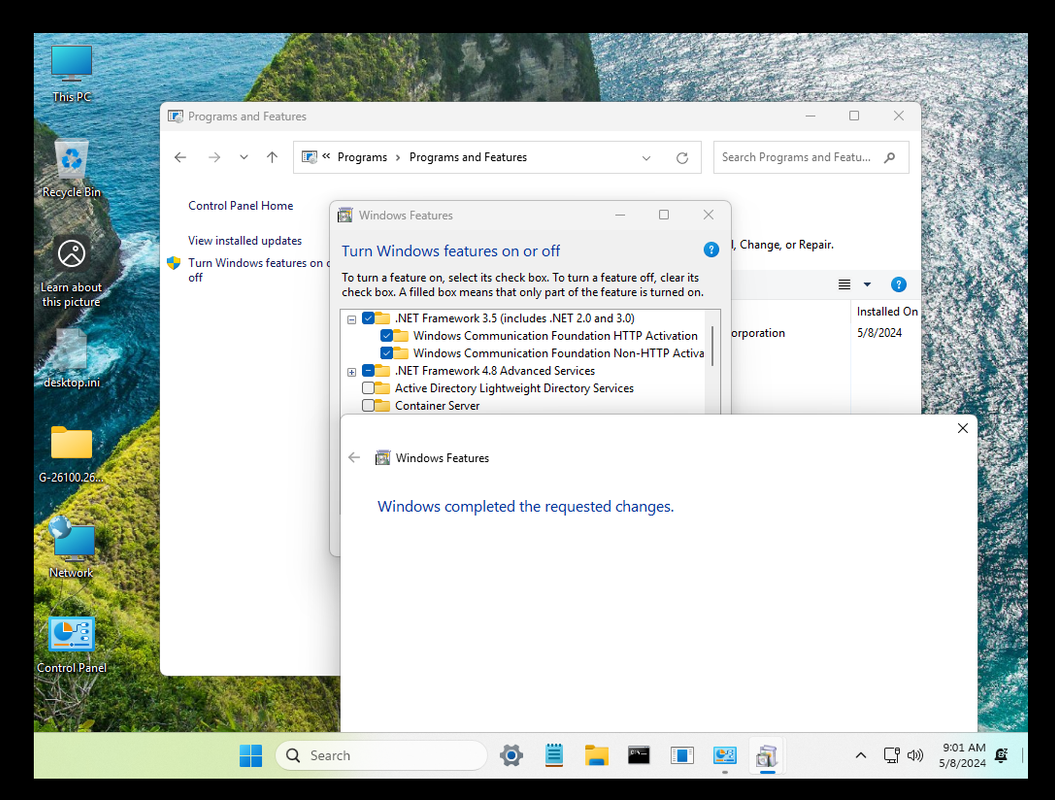The width and height of the screenshot is (1055, 800).
Task: Select .NET Framework 3.5 feature label
Action: coord(515,318)
